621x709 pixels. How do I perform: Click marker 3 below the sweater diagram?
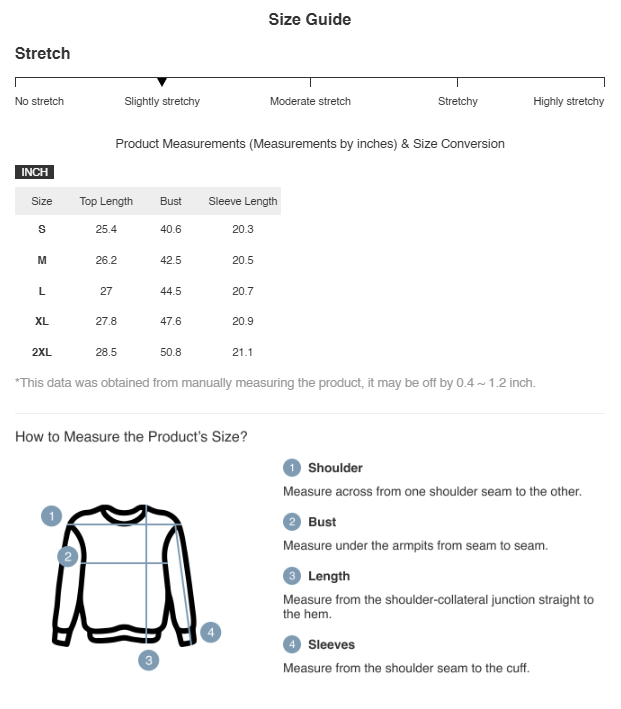tap(148, 660)
